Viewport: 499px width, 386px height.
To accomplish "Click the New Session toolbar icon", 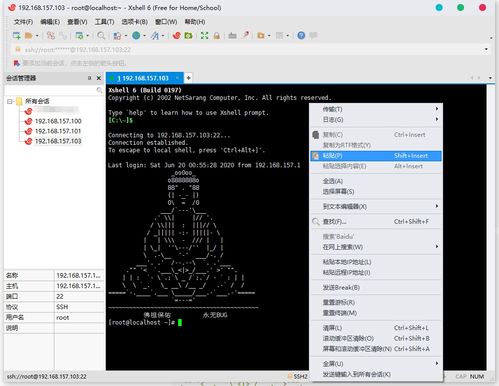I will [x=16, y=35].
